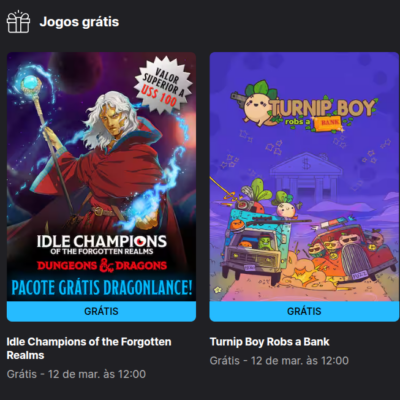Click Idle Champions free-until date text

(x=76, y=374)
